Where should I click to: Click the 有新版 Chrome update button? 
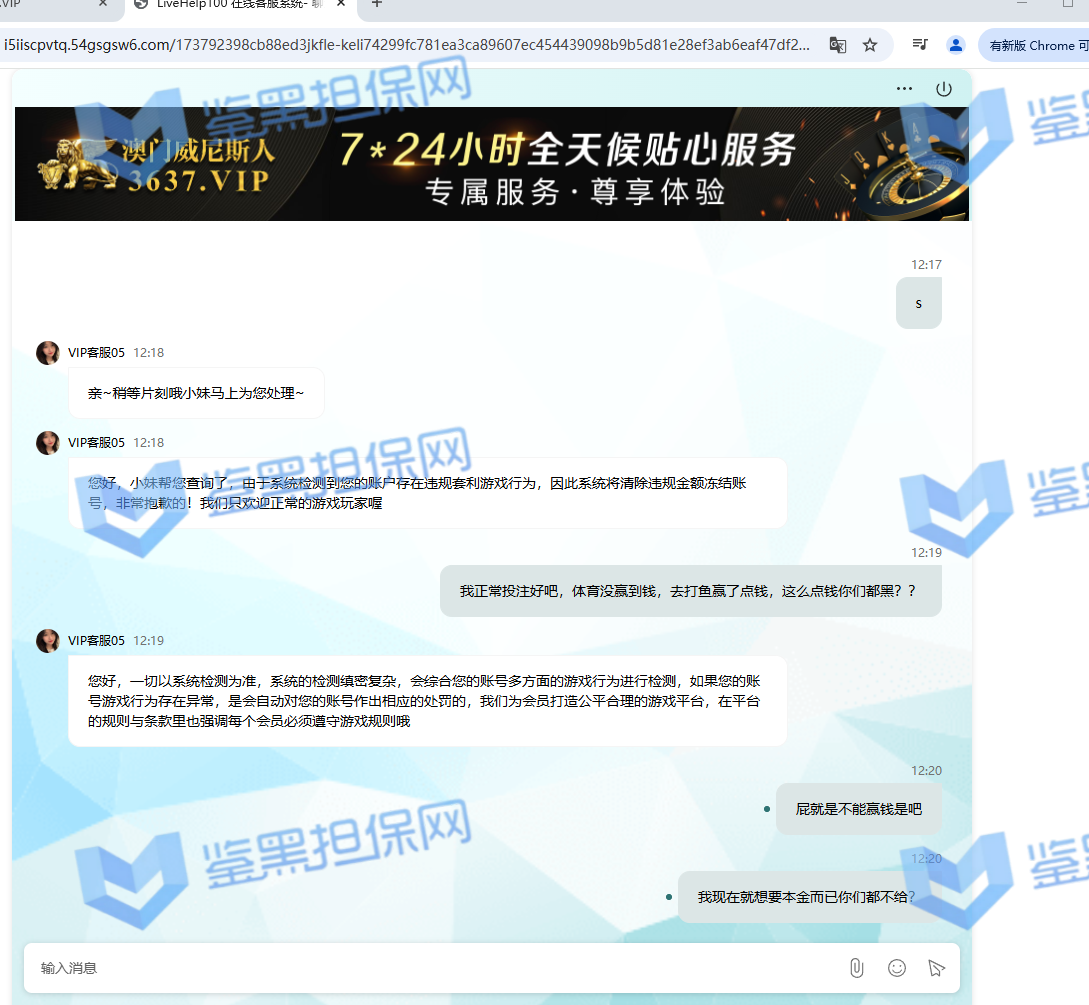1033,45
